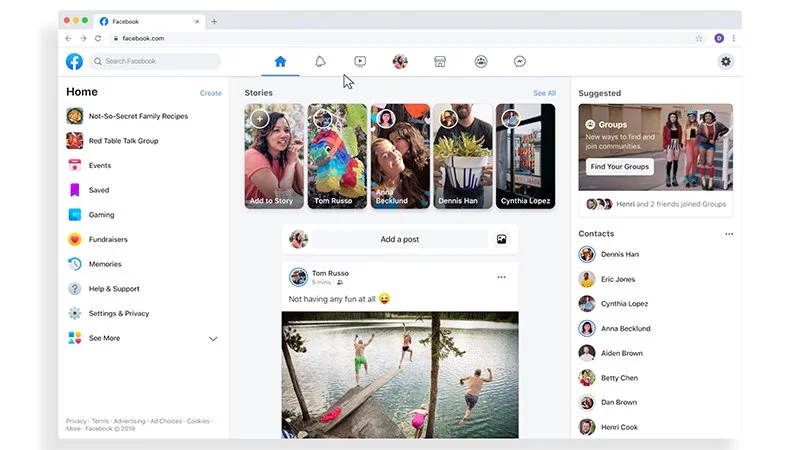Click the browser forward arrow

pyautogui.click(x=83, y=38)
